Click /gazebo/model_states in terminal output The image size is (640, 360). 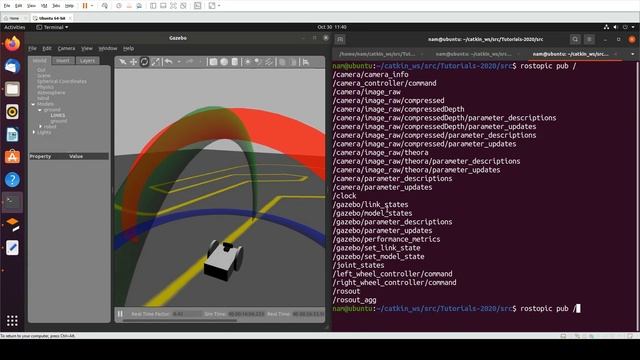372,213
